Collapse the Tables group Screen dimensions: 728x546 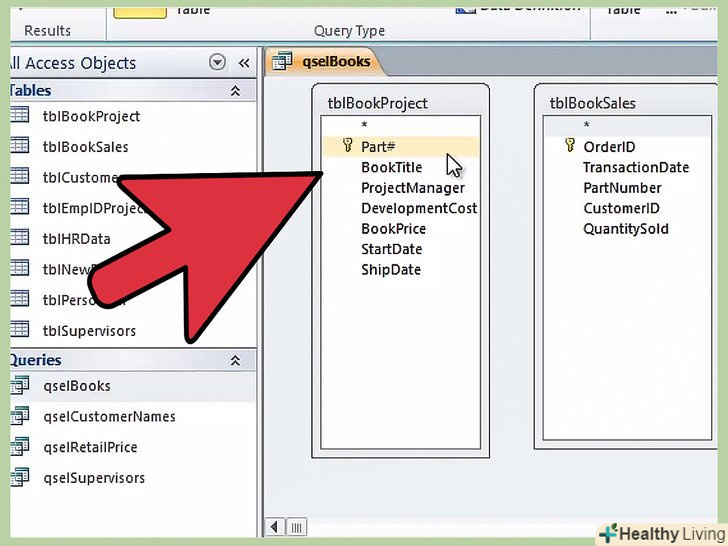click(x=235, y=91)
